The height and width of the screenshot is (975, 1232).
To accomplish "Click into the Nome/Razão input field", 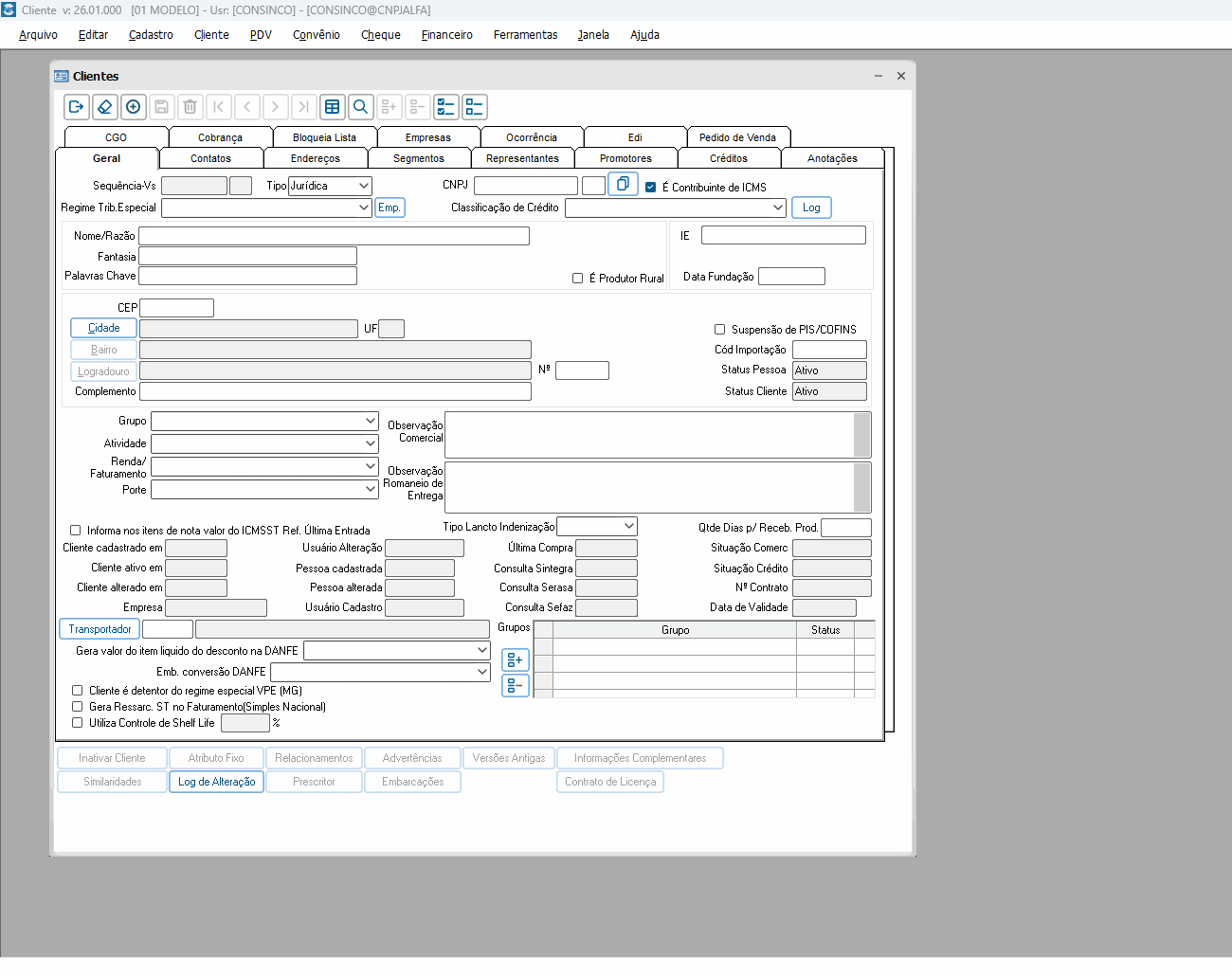I will click(334, 236).
